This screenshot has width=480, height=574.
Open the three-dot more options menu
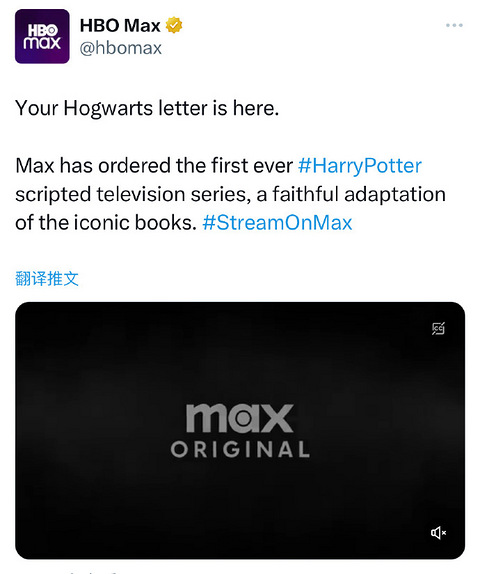click(454, 25)
